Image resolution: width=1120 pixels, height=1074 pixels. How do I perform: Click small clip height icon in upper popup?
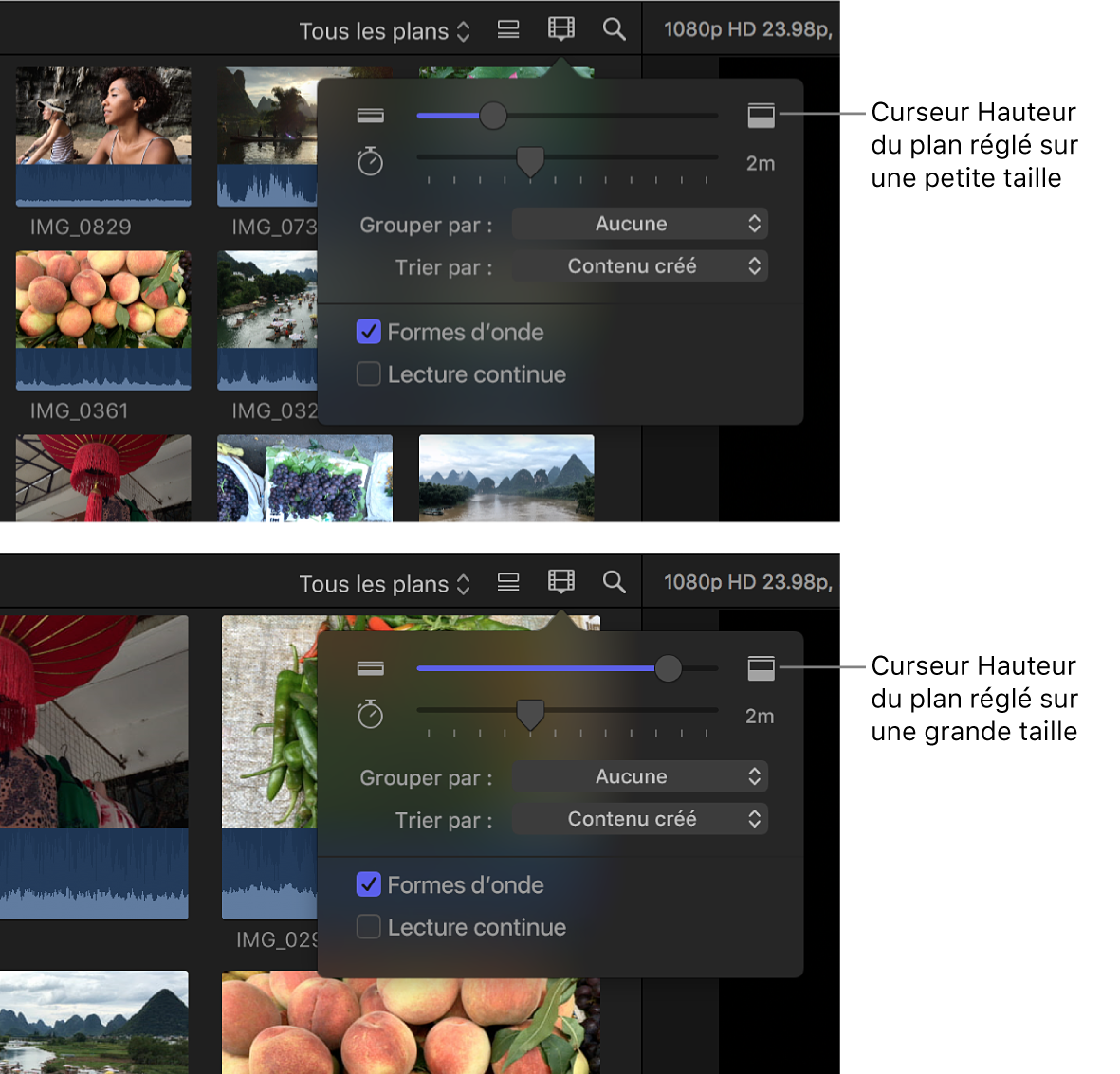tap(370, 116)
